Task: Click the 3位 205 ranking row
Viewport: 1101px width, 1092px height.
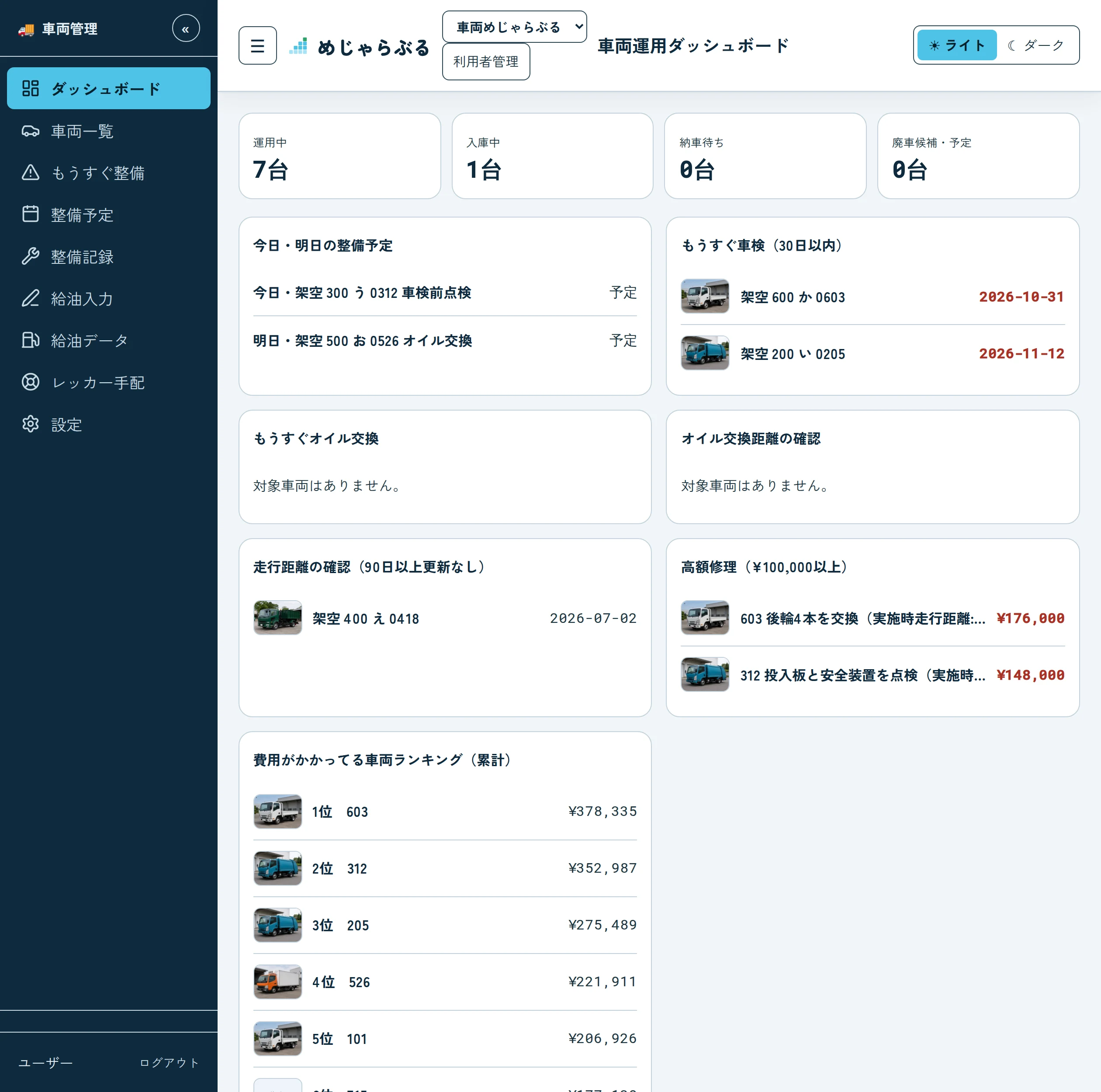Action: point(445,925)
